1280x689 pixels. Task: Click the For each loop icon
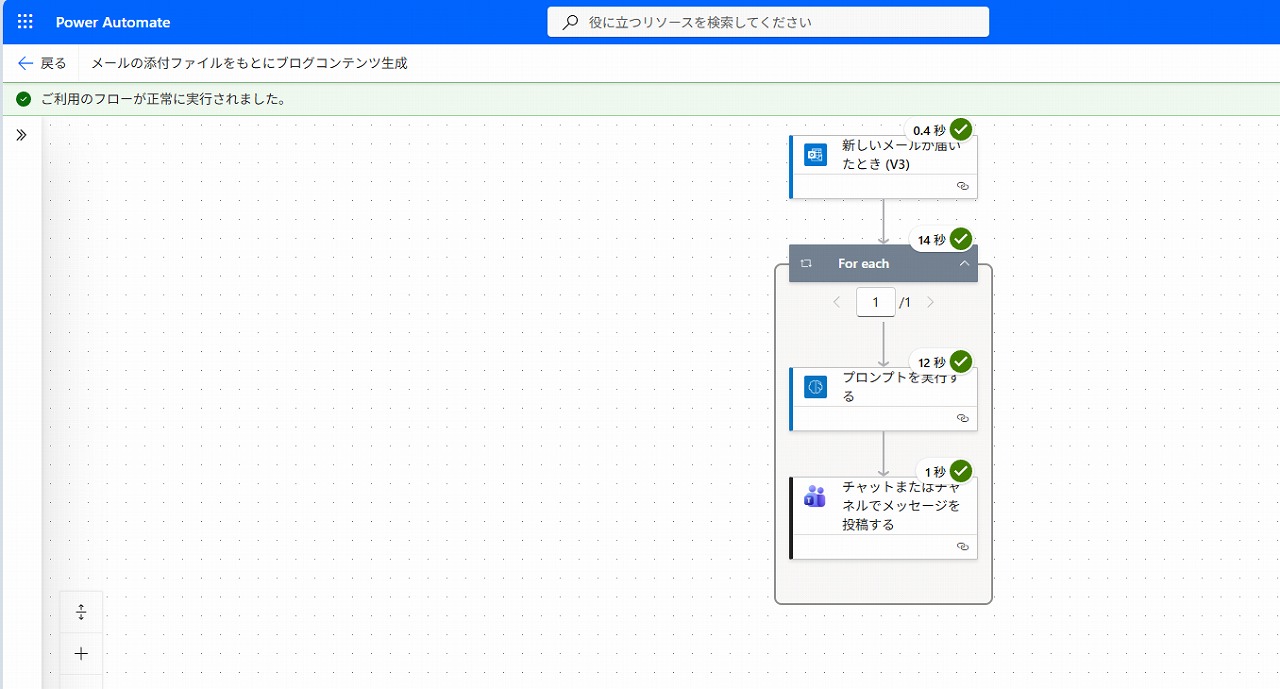click(806, 264)
